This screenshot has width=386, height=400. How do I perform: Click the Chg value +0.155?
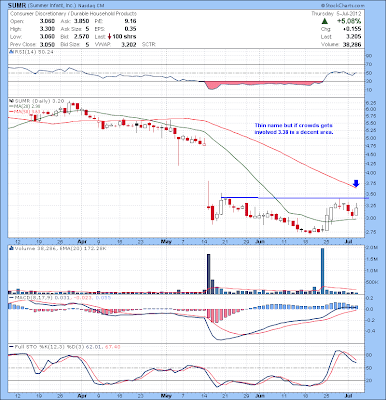[352, 29]
